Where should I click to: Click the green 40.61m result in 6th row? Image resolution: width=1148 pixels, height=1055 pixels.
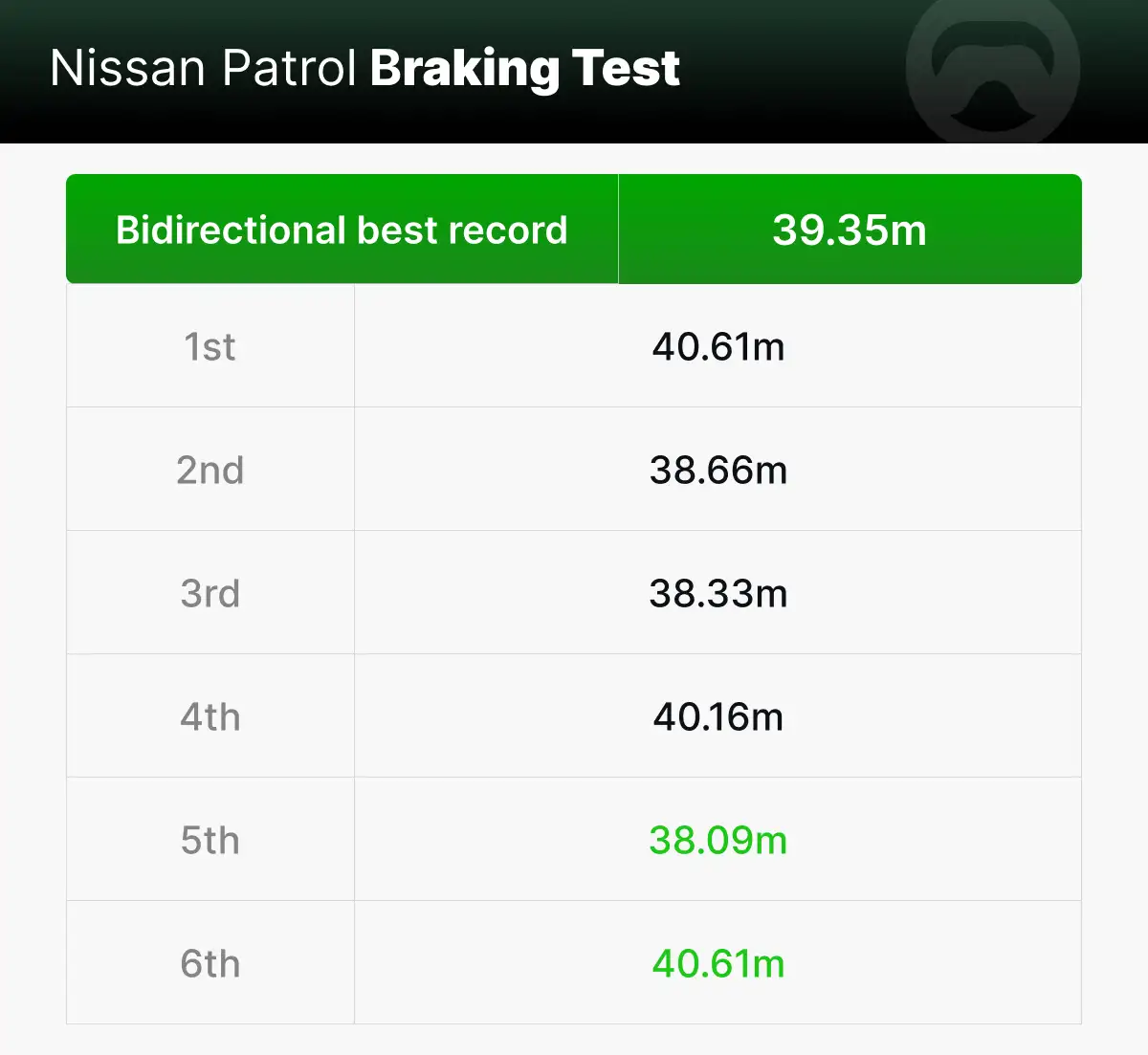pos(717,964)
